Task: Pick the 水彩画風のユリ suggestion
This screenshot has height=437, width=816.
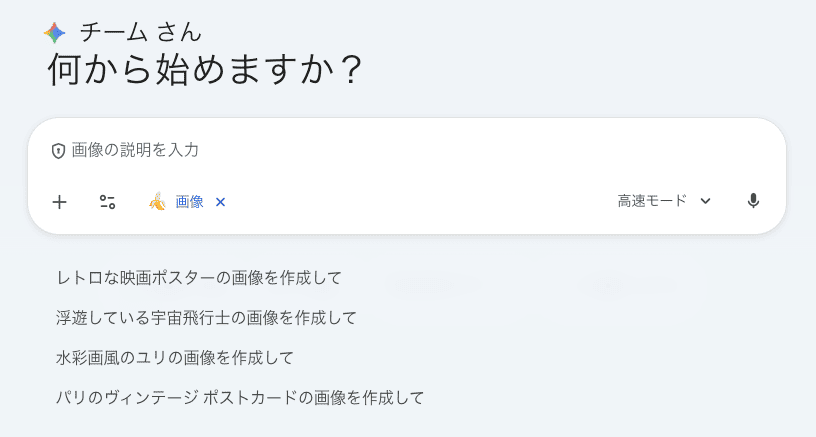Action: (174, 357)
